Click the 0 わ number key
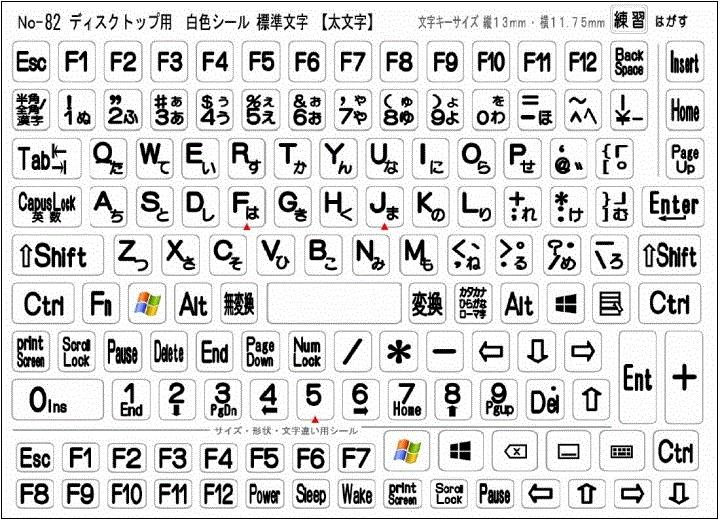Screen dimensions: 720x521 point(491,110)
